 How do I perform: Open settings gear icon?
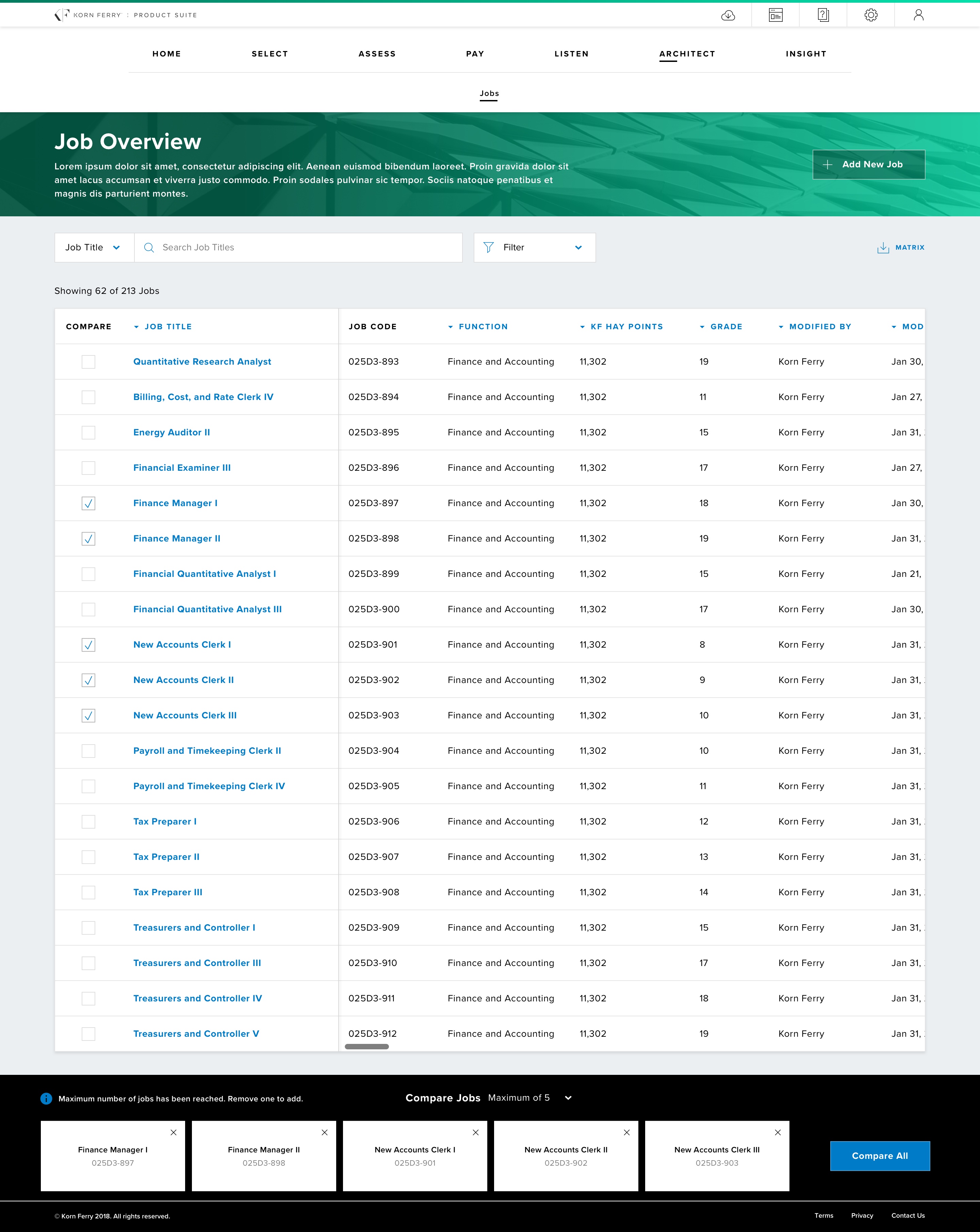tap(871, 15)
